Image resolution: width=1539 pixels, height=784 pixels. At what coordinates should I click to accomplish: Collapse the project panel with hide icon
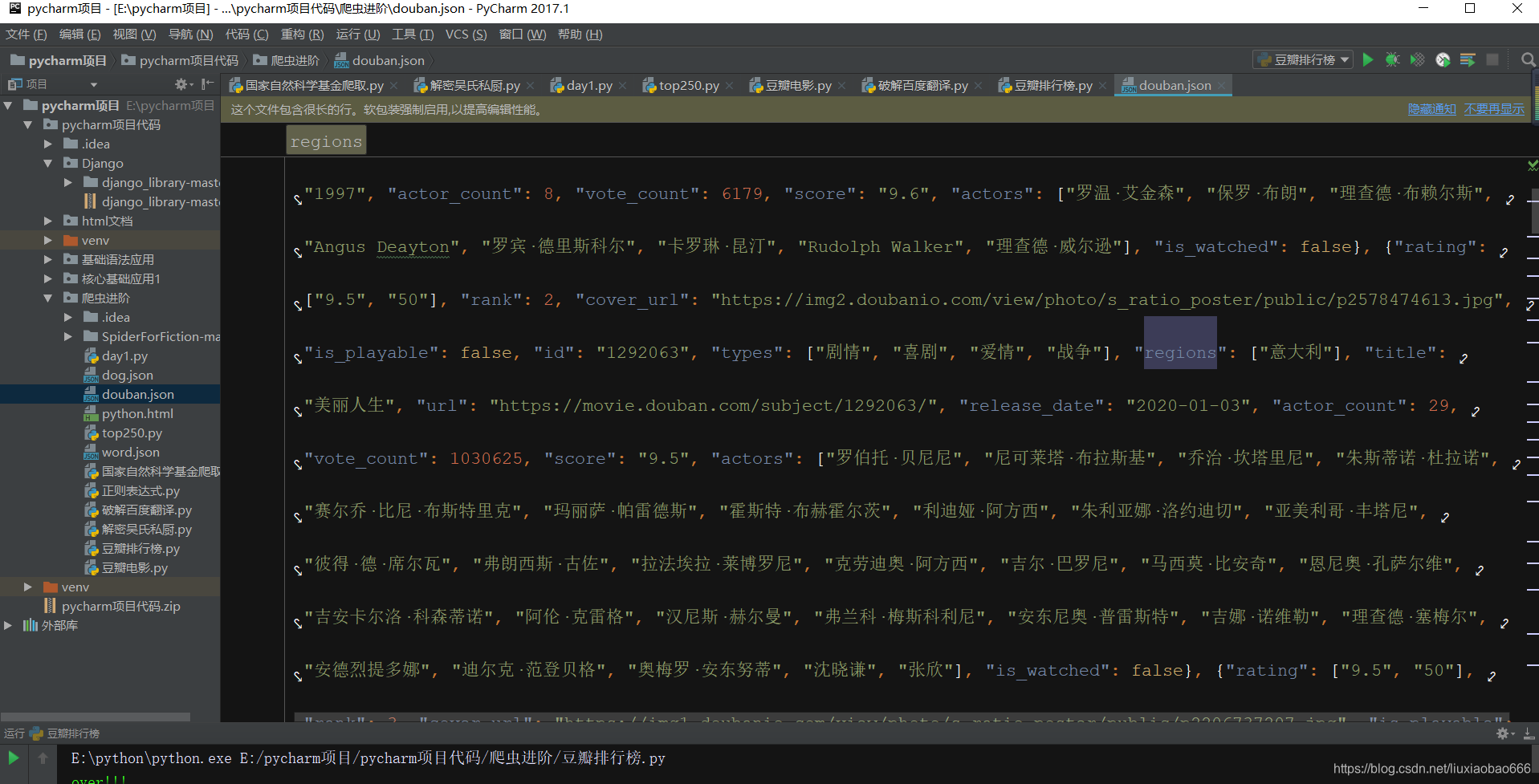[x=207, y=83]
